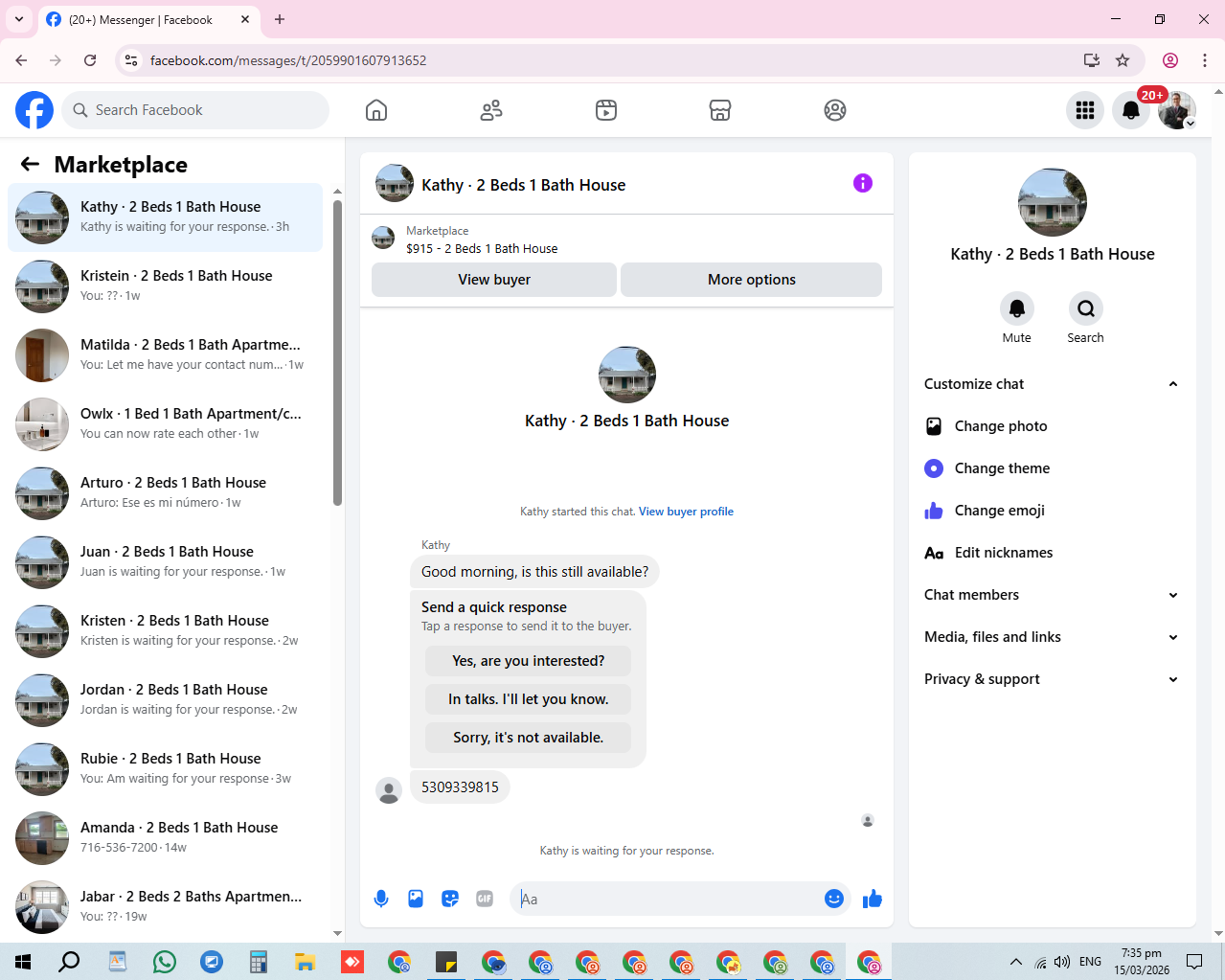Open a new browser tab
Viewport: 1225px width, 980px height.
pos(280,19)
